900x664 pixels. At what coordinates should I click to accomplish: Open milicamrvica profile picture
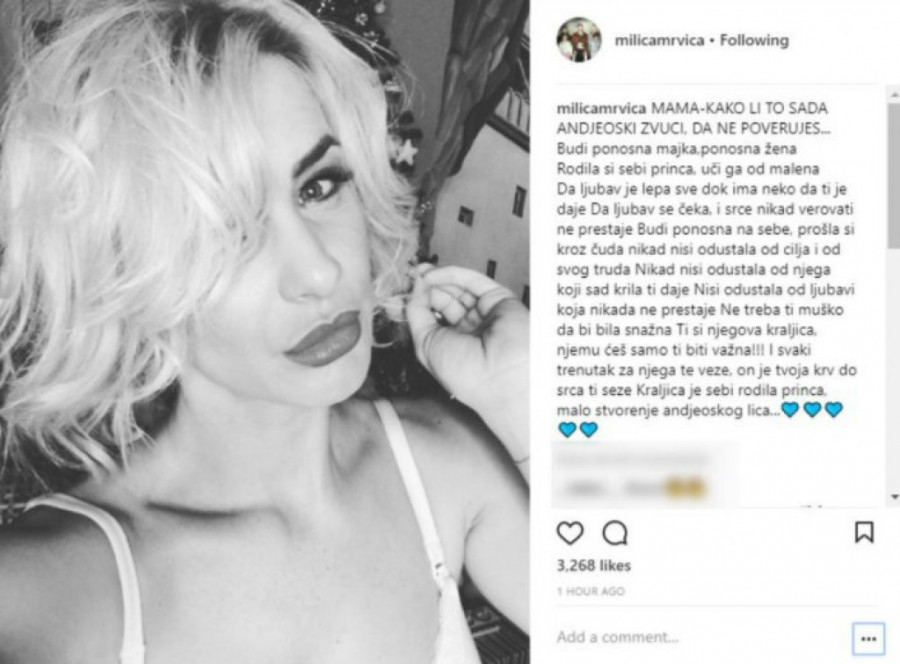579,40
